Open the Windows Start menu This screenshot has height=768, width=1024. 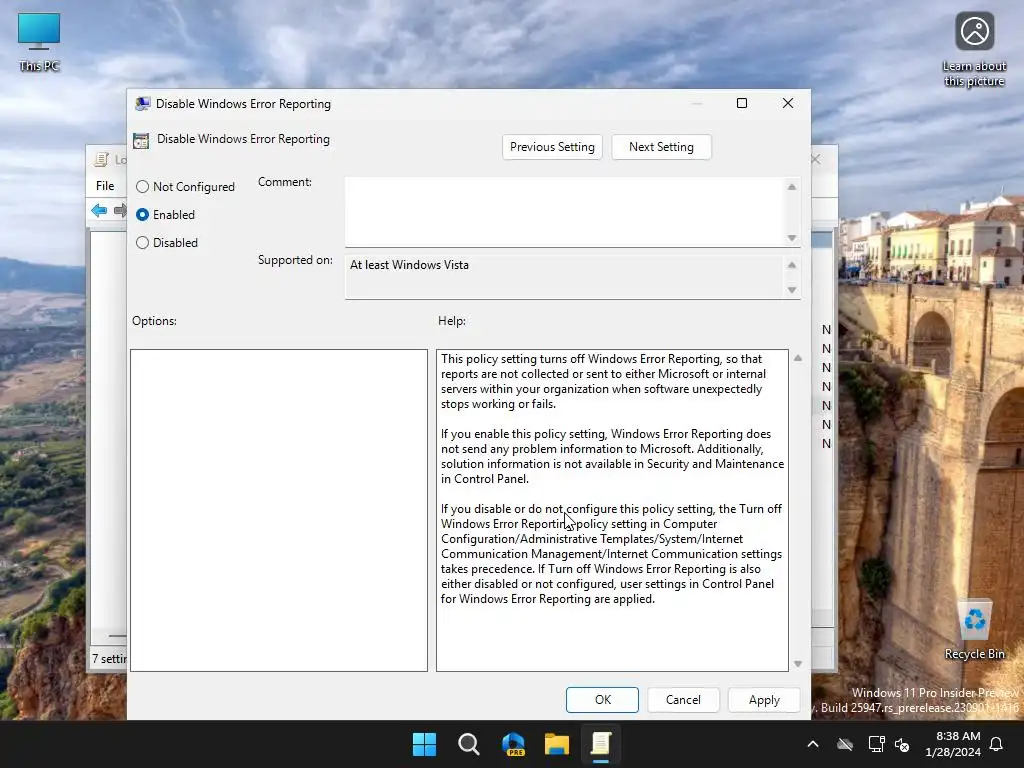pyautogui.click(x=424, y=744)
